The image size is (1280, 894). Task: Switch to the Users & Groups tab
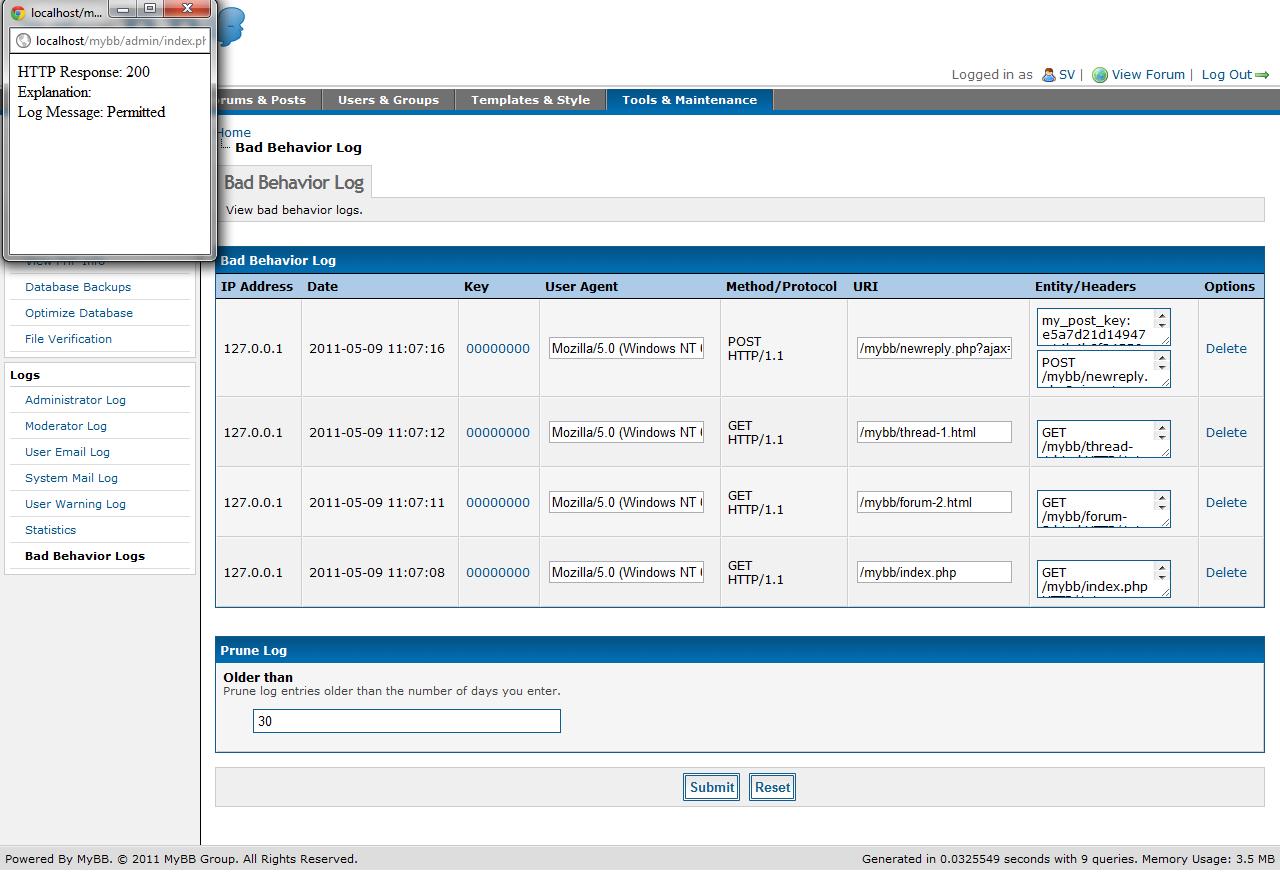(x=388, y=100)
